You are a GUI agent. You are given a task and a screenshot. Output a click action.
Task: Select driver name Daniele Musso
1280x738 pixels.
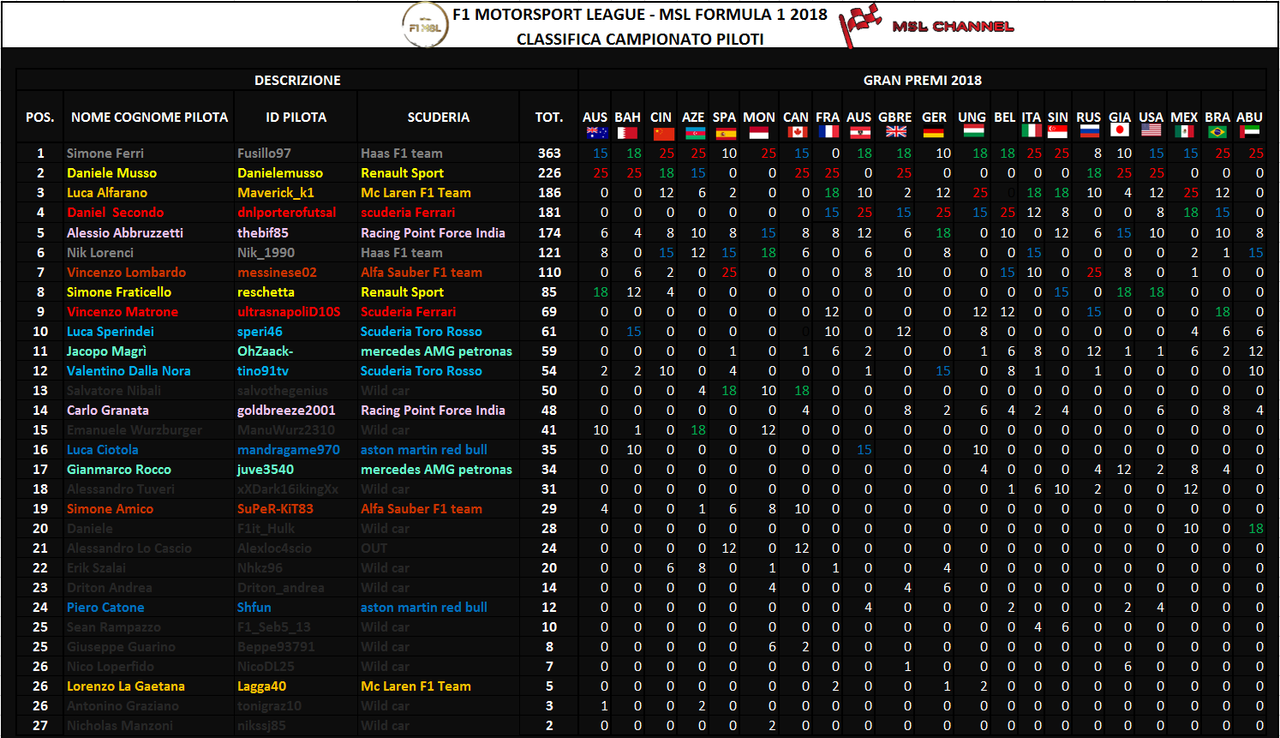[x=111, y=173]
